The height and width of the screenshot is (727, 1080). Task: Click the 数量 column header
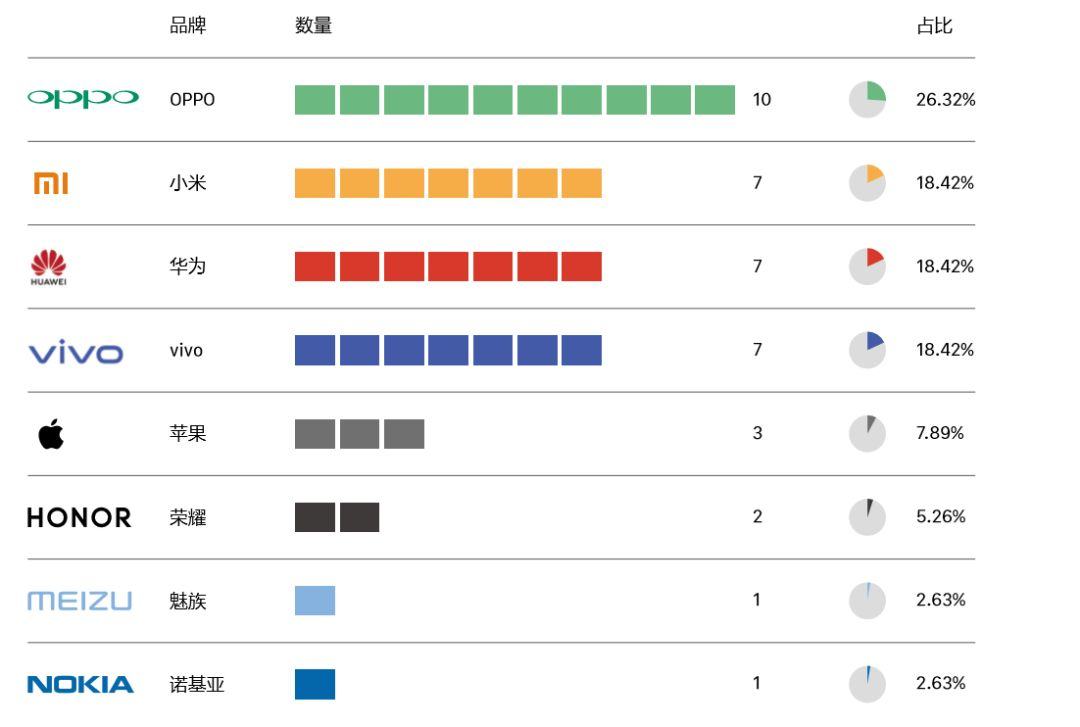[x=313, y=27]
